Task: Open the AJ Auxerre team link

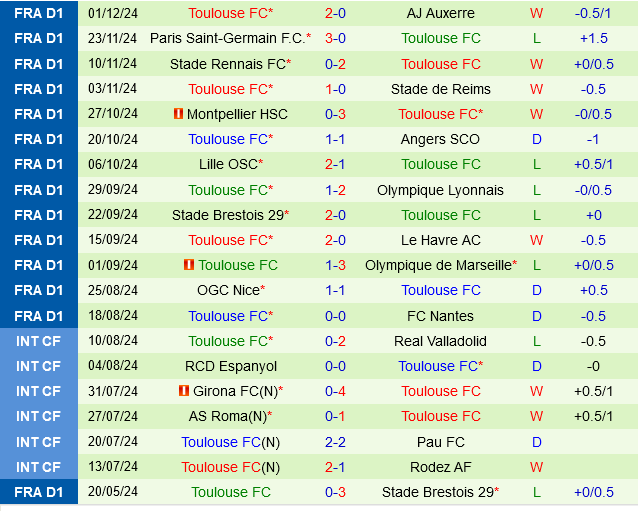Action: [441, 13]
